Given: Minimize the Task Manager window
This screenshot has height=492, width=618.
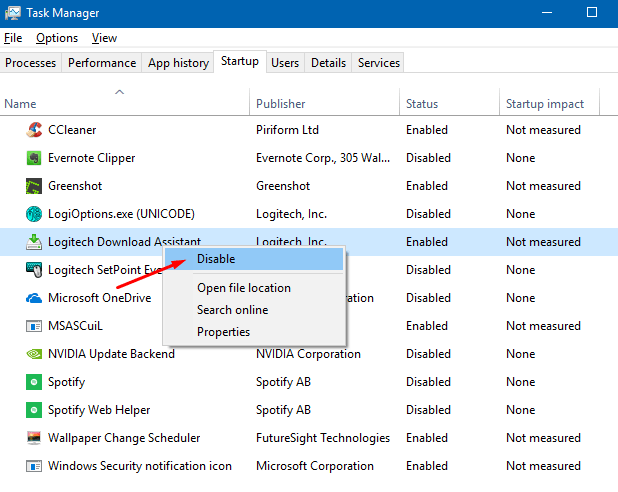Looking at the screenshot, I should [x=547, y=13].
